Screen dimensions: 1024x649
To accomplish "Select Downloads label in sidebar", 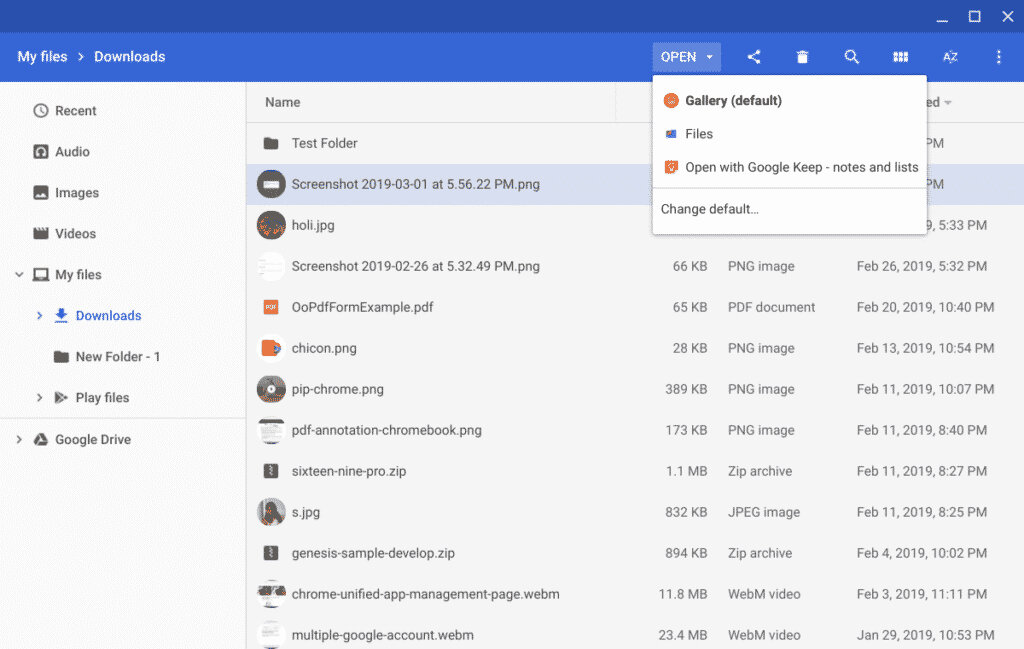I will 108,315.
